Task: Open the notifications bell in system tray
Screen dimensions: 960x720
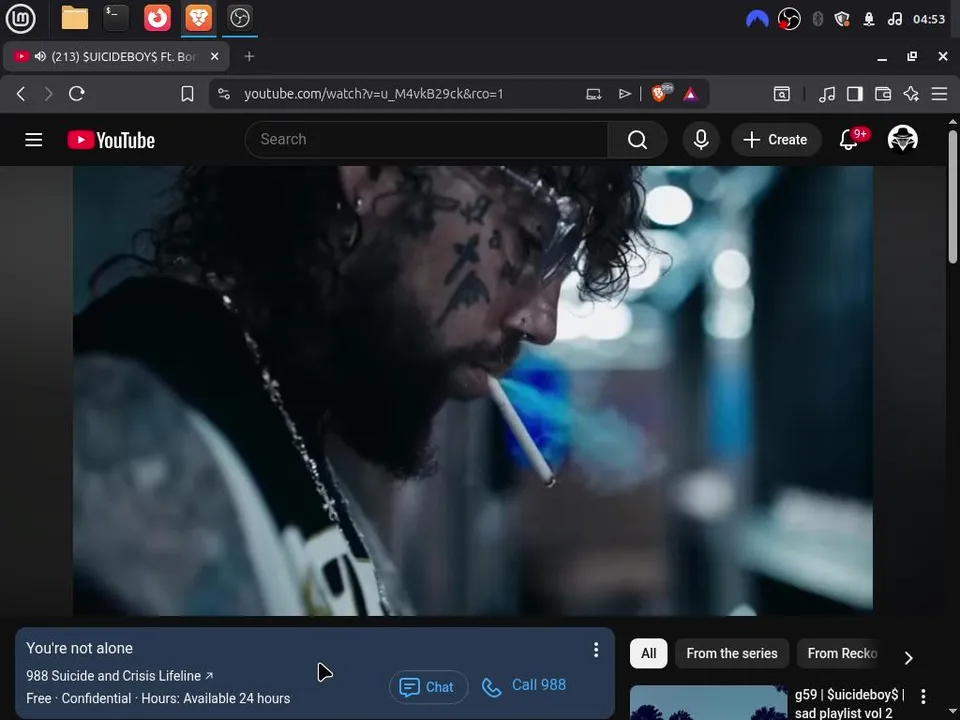Action: [869, 19]
